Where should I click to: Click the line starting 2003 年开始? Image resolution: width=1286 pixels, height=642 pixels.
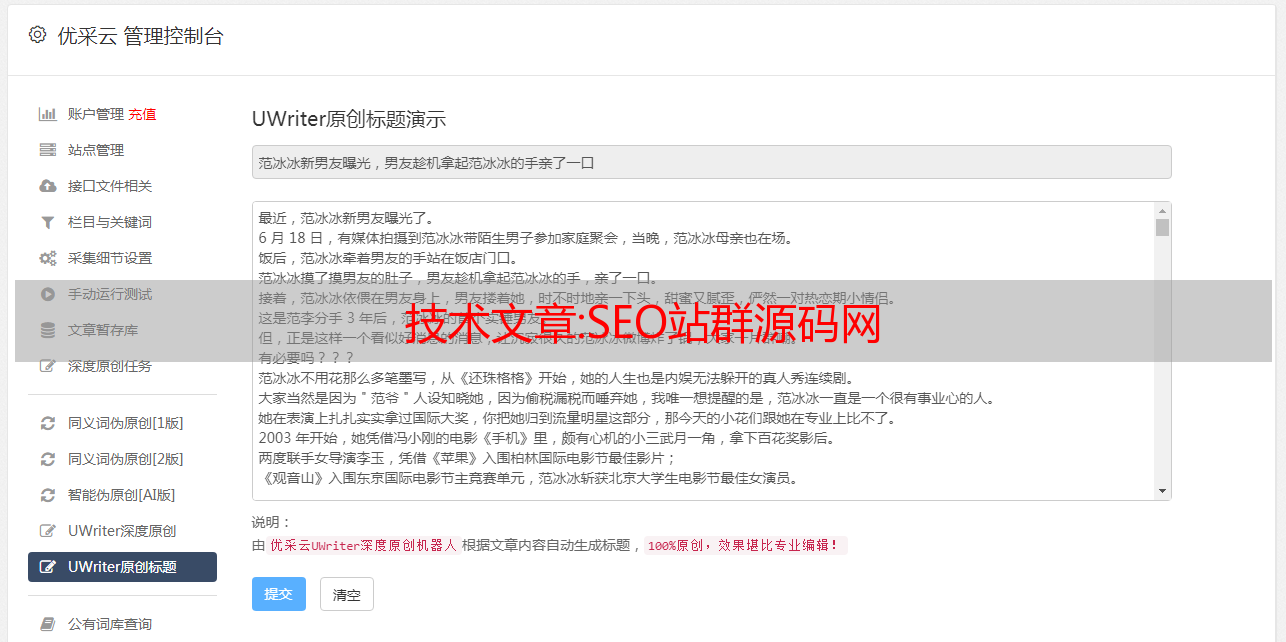tap(547, 438)
